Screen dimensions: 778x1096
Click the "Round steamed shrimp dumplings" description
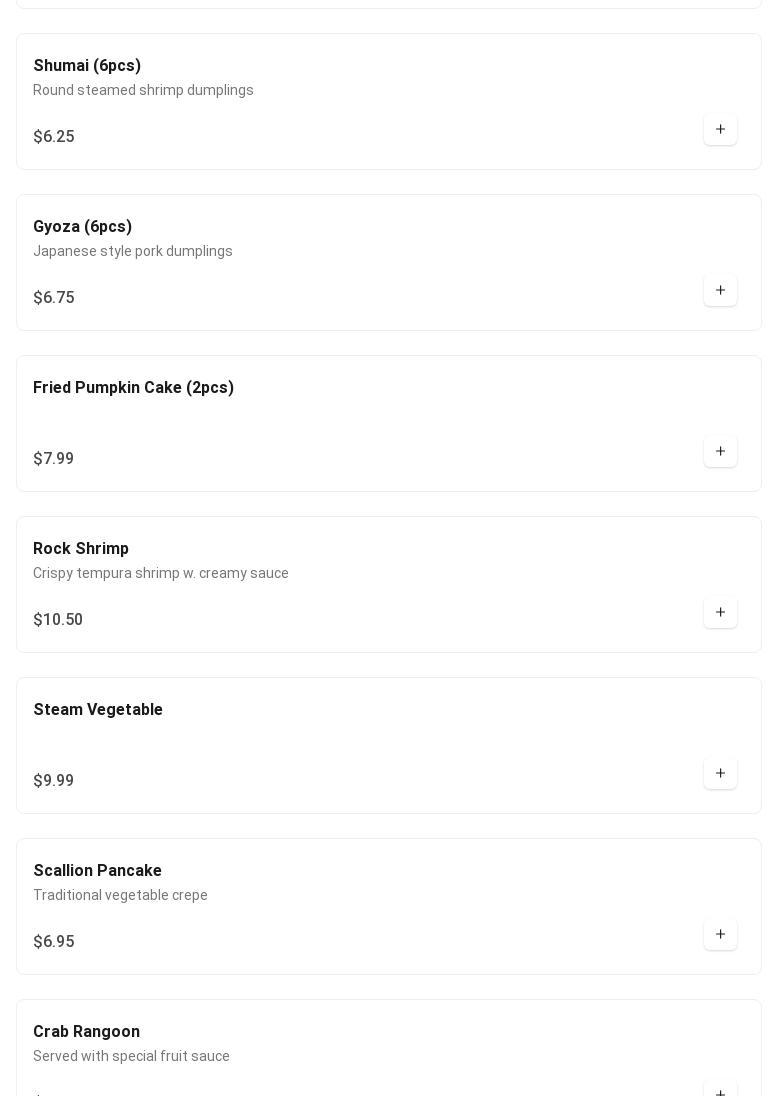click(143, 90)
